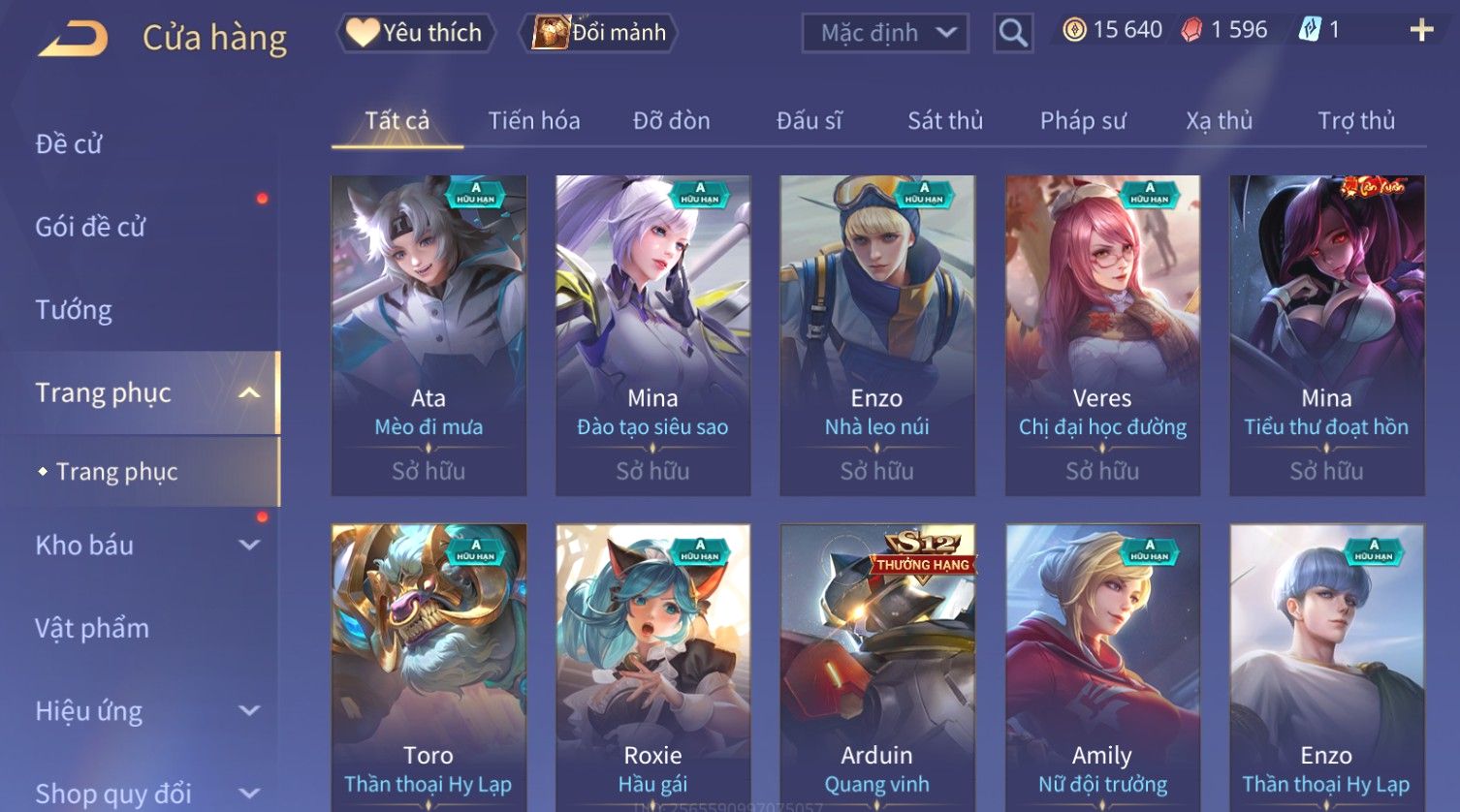This screenshot has width=1460, height=812.
Task: Tap the back arrow icon
Action: pos(74,39)
